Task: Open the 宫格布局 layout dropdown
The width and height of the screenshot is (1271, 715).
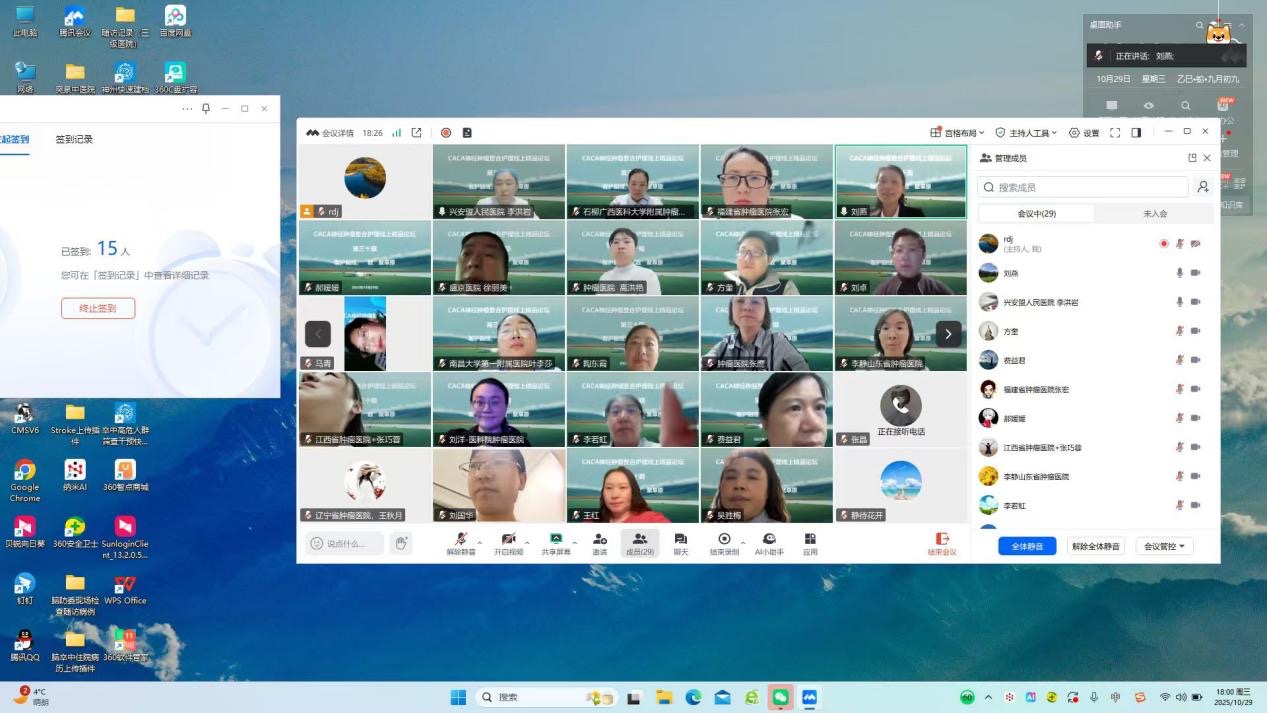Action: pyautogui.click(x=957, y=133)
